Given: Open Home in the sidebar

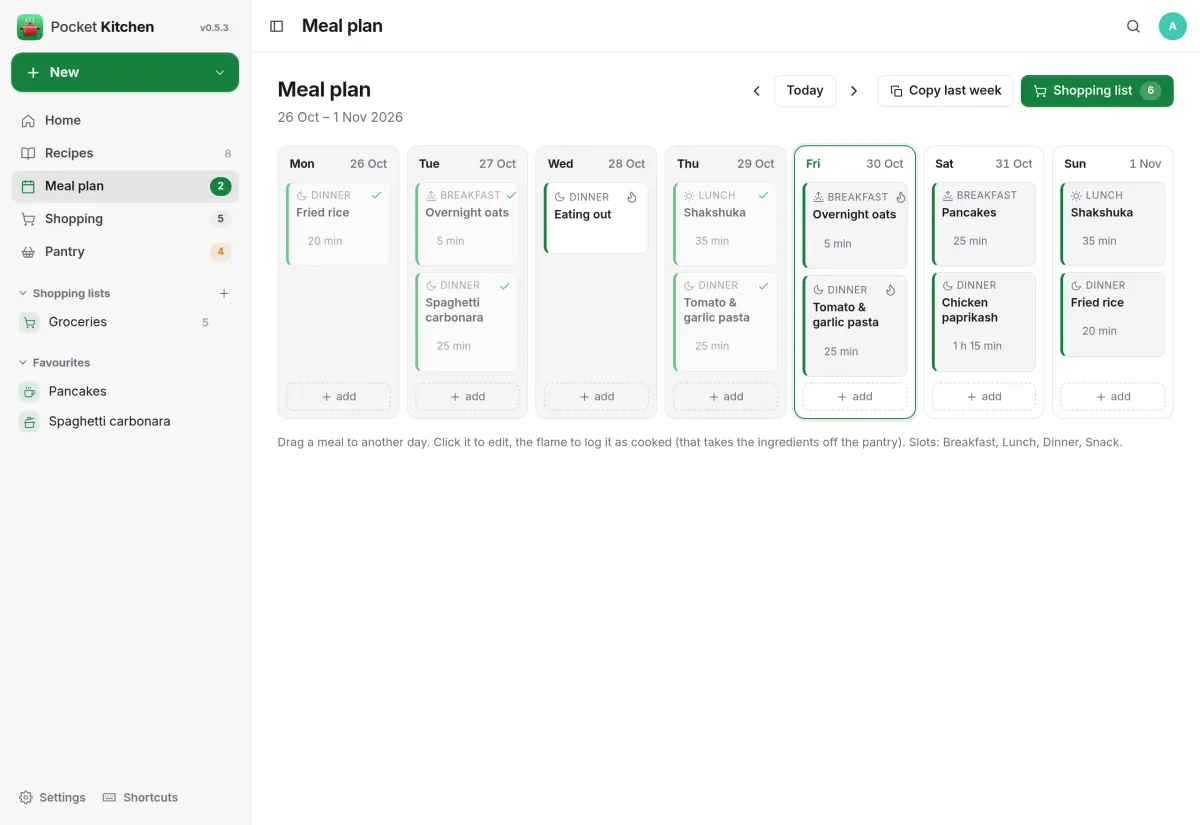Looking at the screenshot, I should tap(125, 120).
